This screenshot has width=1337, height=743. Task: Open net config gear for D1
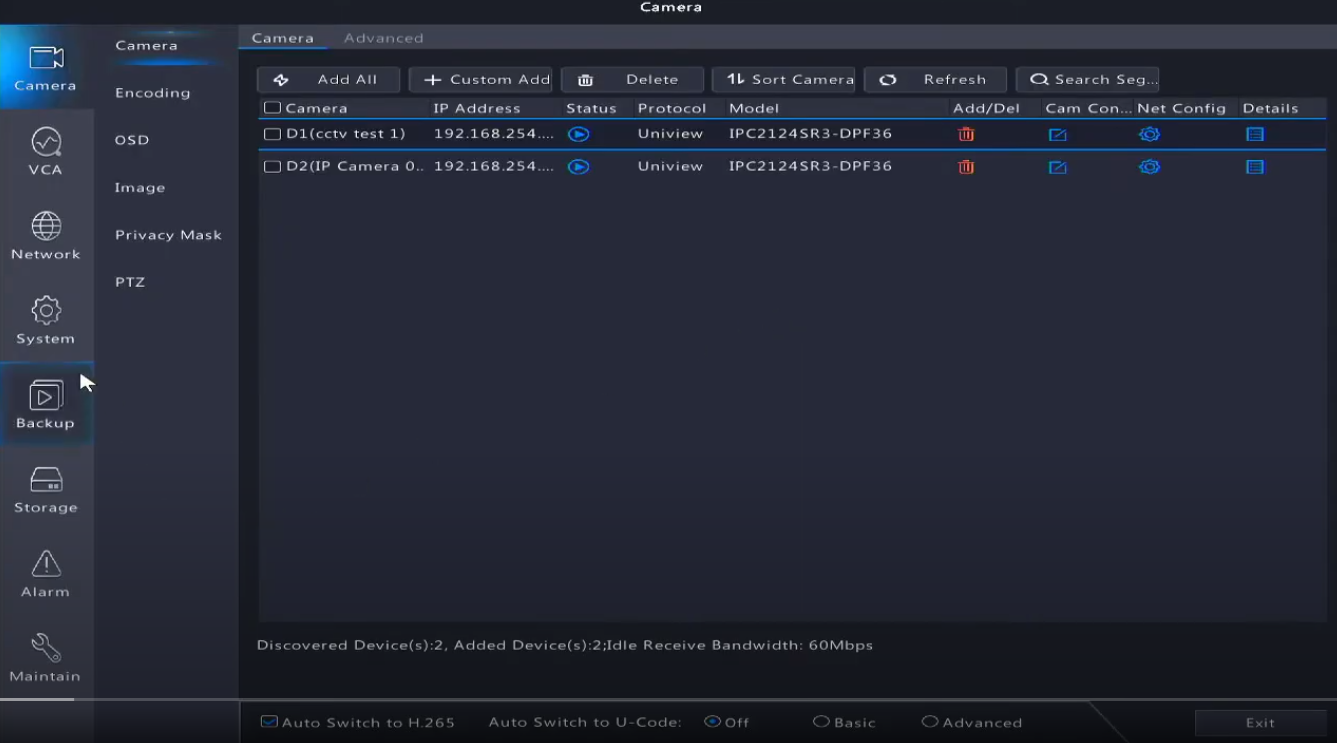[x=1149, y=134]
